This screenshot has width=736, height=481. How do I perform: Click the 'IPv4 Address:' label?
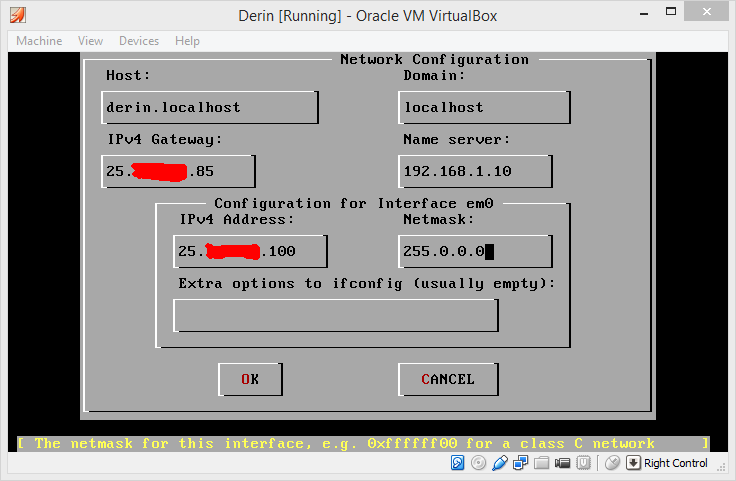237,219
